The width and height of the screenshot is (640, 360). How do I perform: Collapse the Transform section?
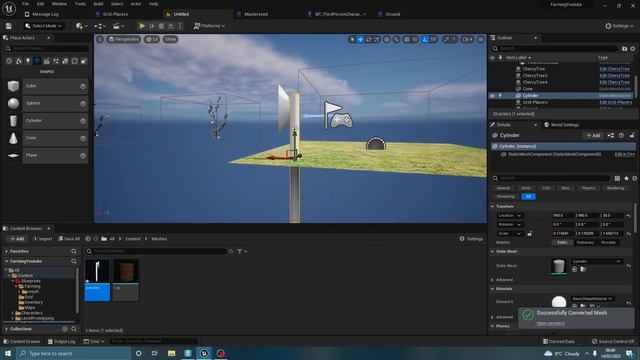click(493, 207)
